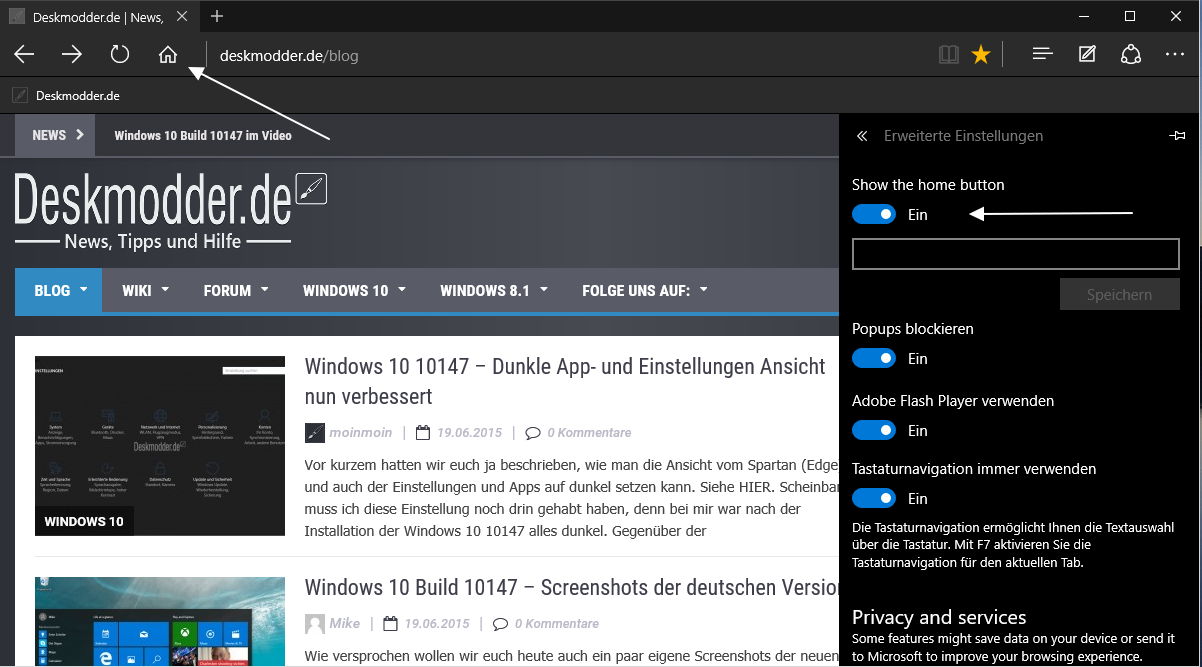This screenshot has height=667, width=1202.
Task: Refresh the page with the reload icon
Action: 120,55
